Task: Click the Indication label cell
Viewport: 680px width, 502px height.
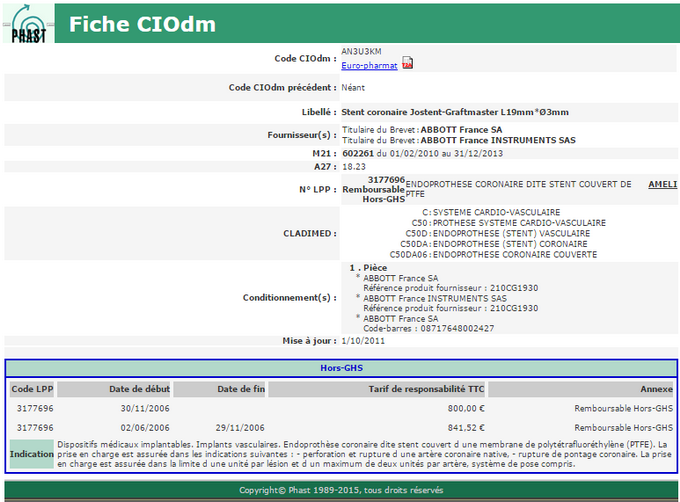Action: 31,454
